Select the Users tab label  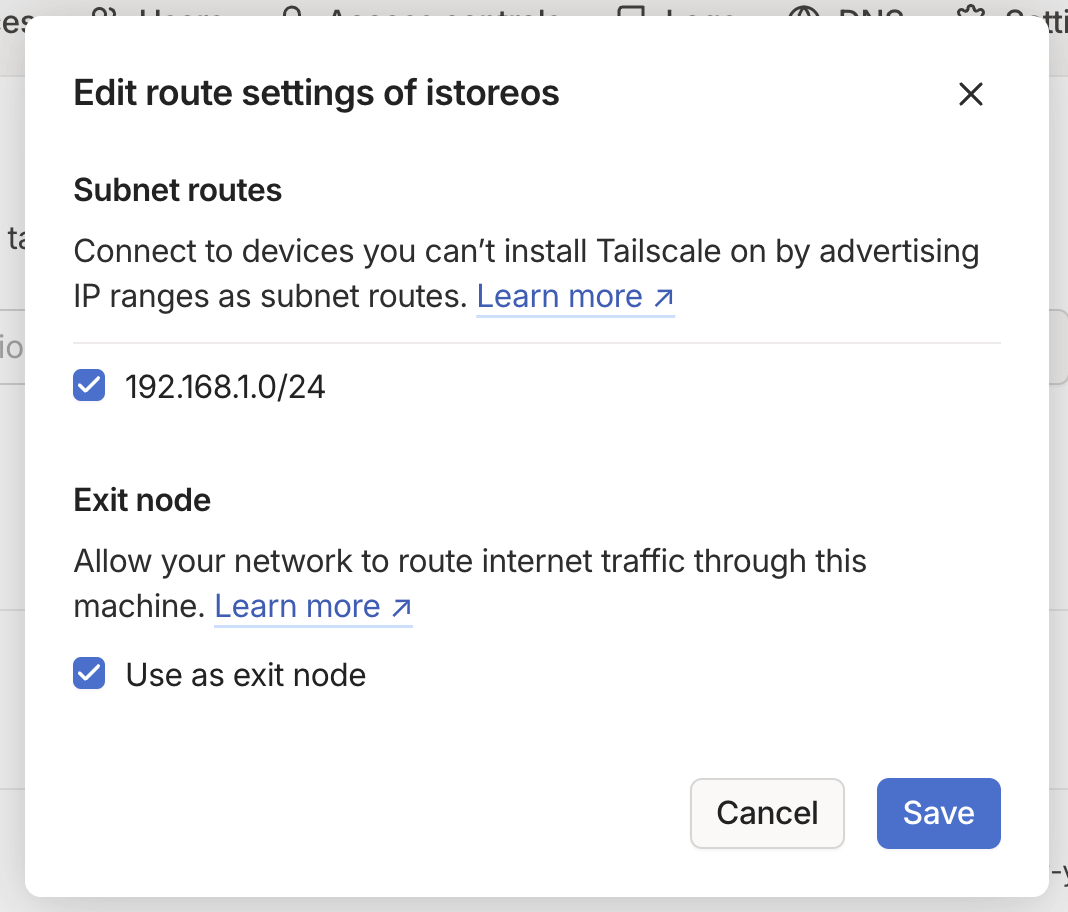[x=180, y=12]
